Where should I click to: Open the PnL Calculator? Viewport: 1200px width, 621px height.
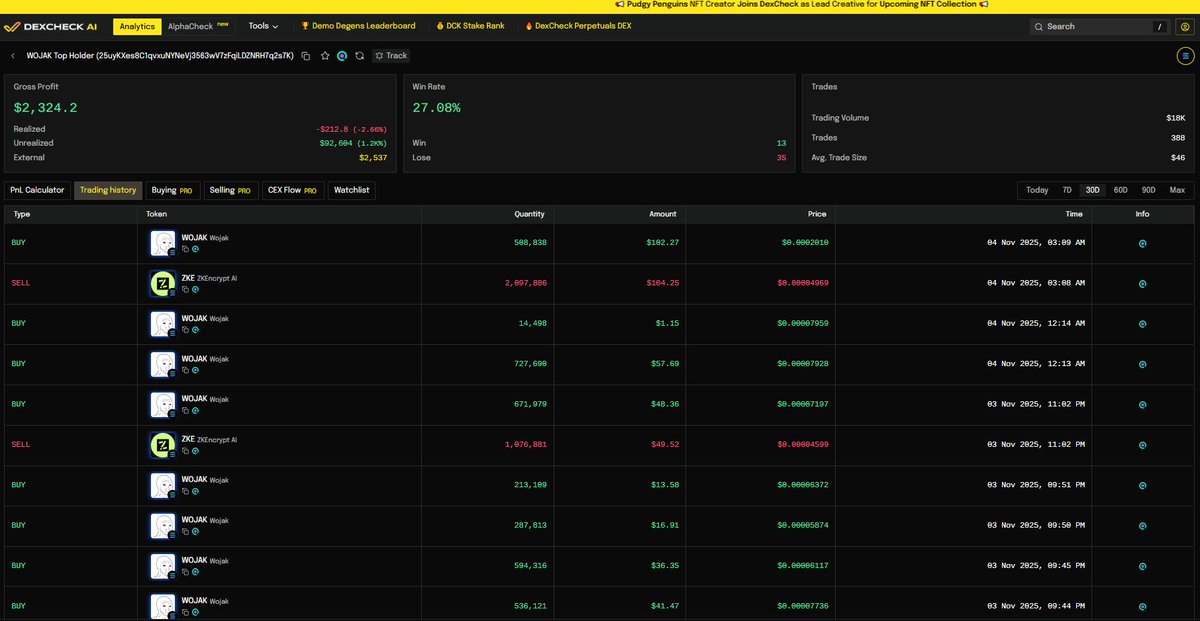[x=37, y=190]
